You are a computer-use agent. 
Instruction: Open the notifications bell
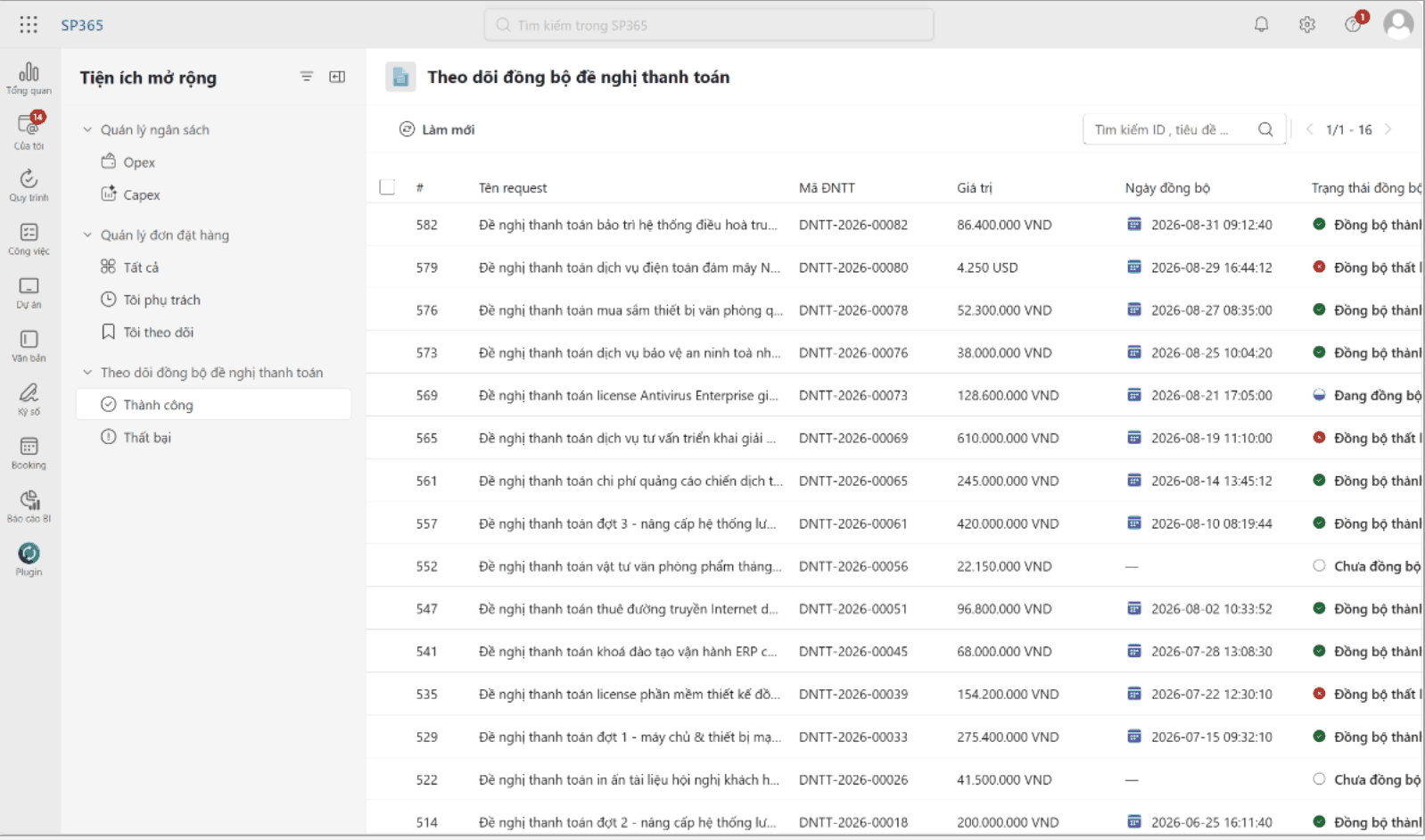(x=1261, y=25)
